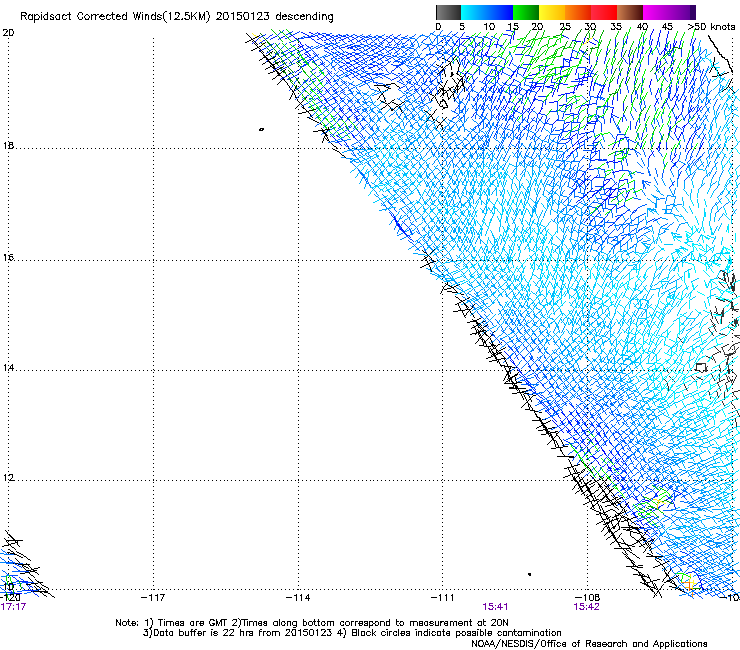The image size is (740, 650).
Task: Click the '40' label under the color scale
Action: (x=642, y=27)
